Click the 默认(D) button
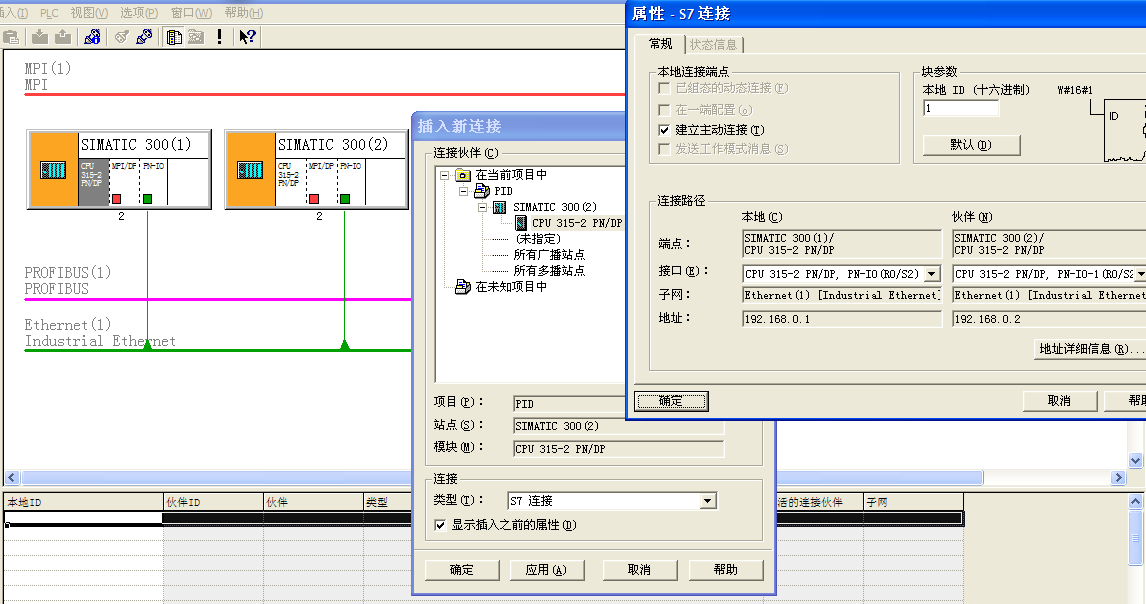Image resolution: width=1146 pixels, height=604 pixels. click(971, 145)
